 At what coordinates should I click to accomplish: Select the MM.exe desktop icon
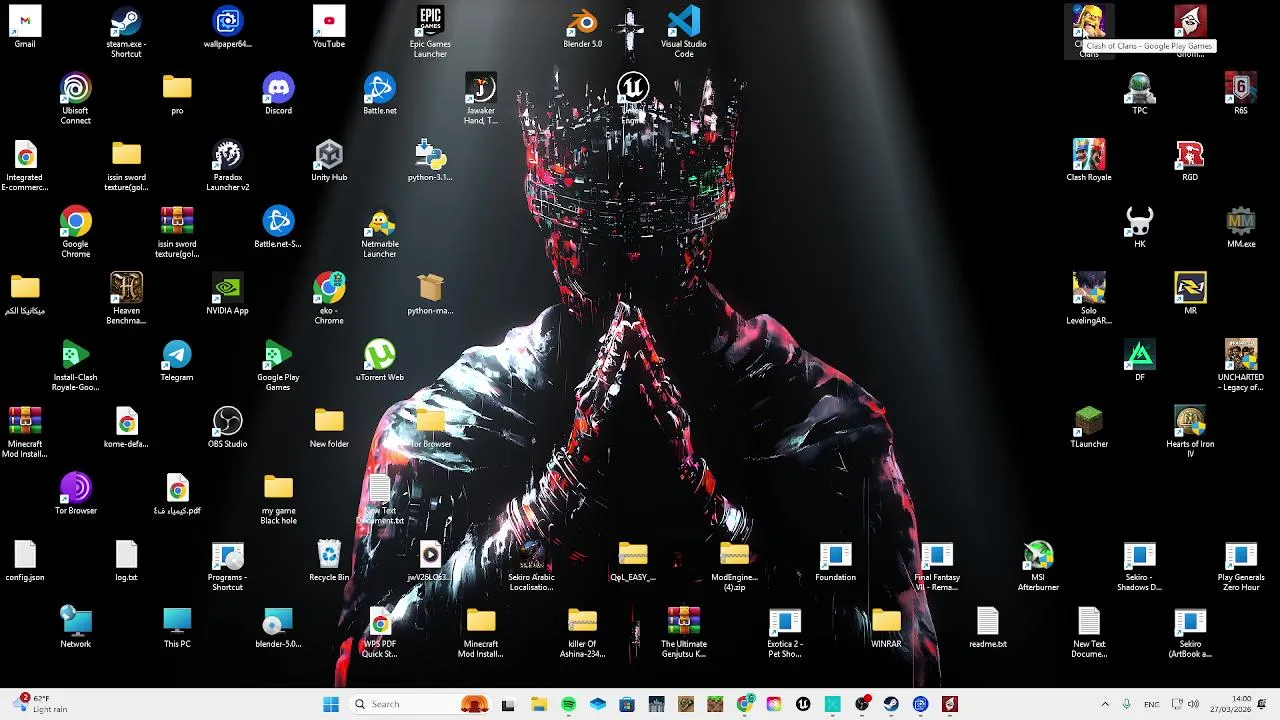click(x=1241, y=228)
